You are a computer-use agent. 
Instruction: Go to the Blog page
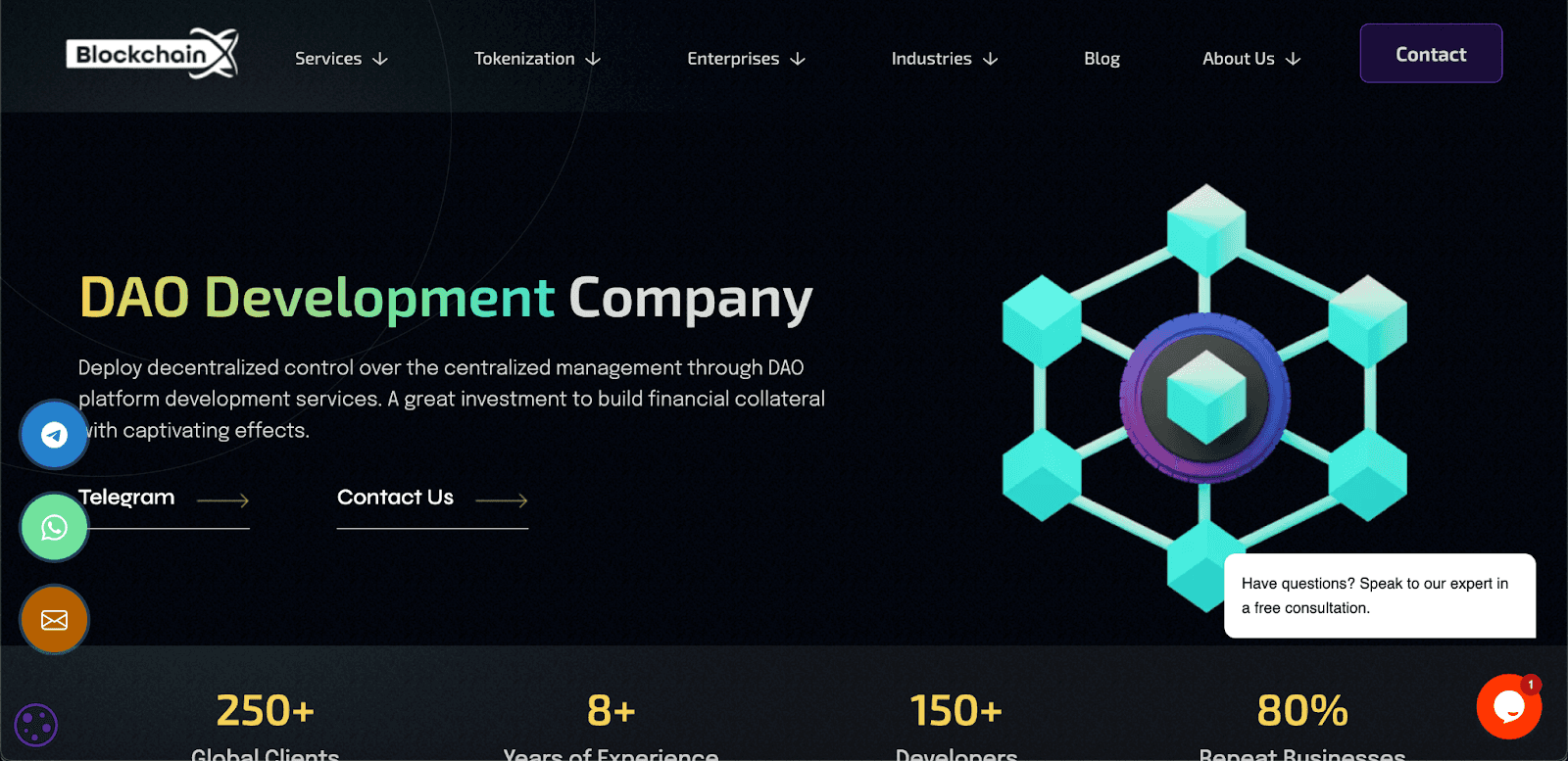(x=1102, y=59)
